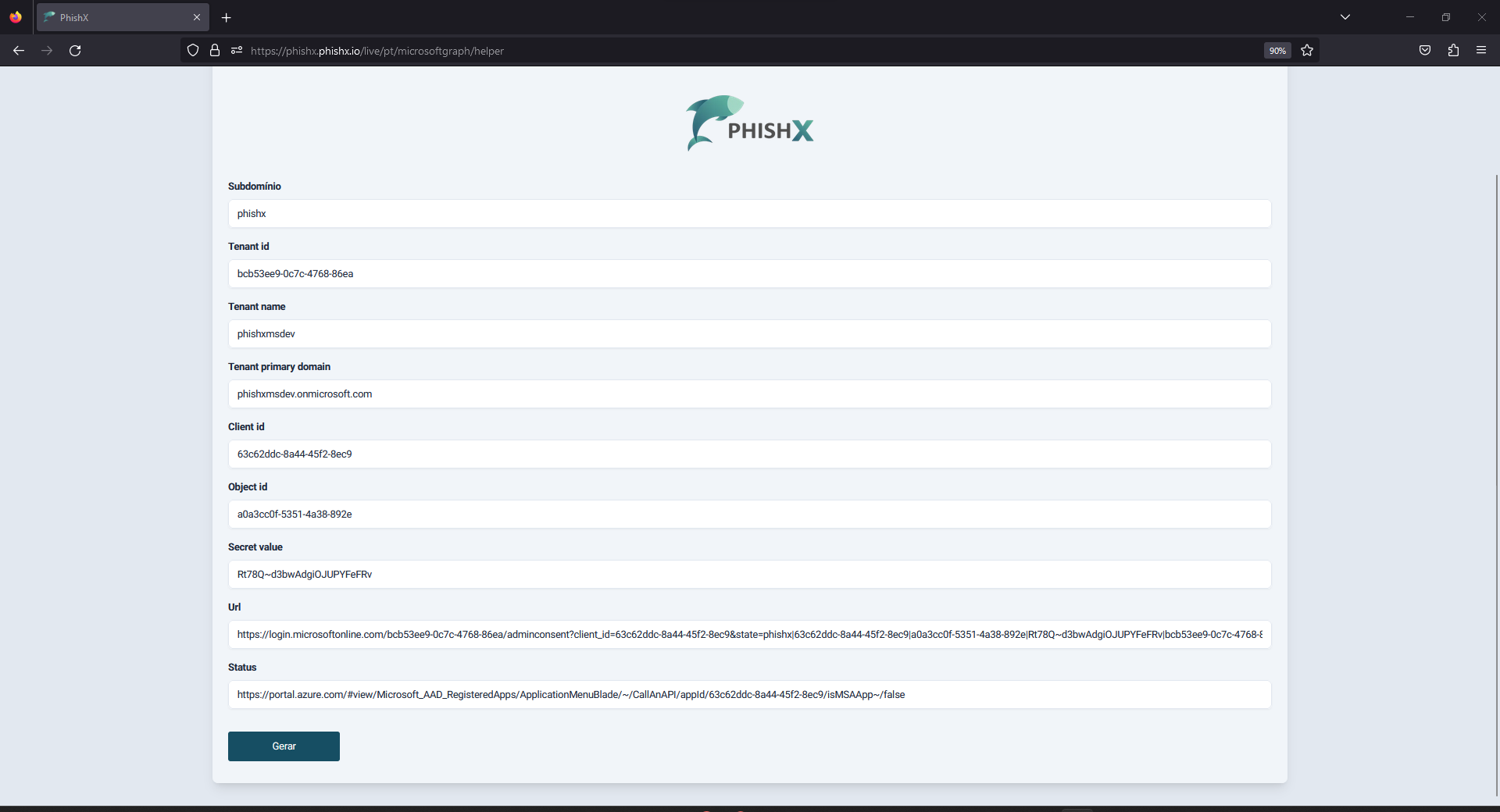Open the Firefox hamburger menu
1500x812 pixels.
pyautogui.click(x=1481, y=51)
